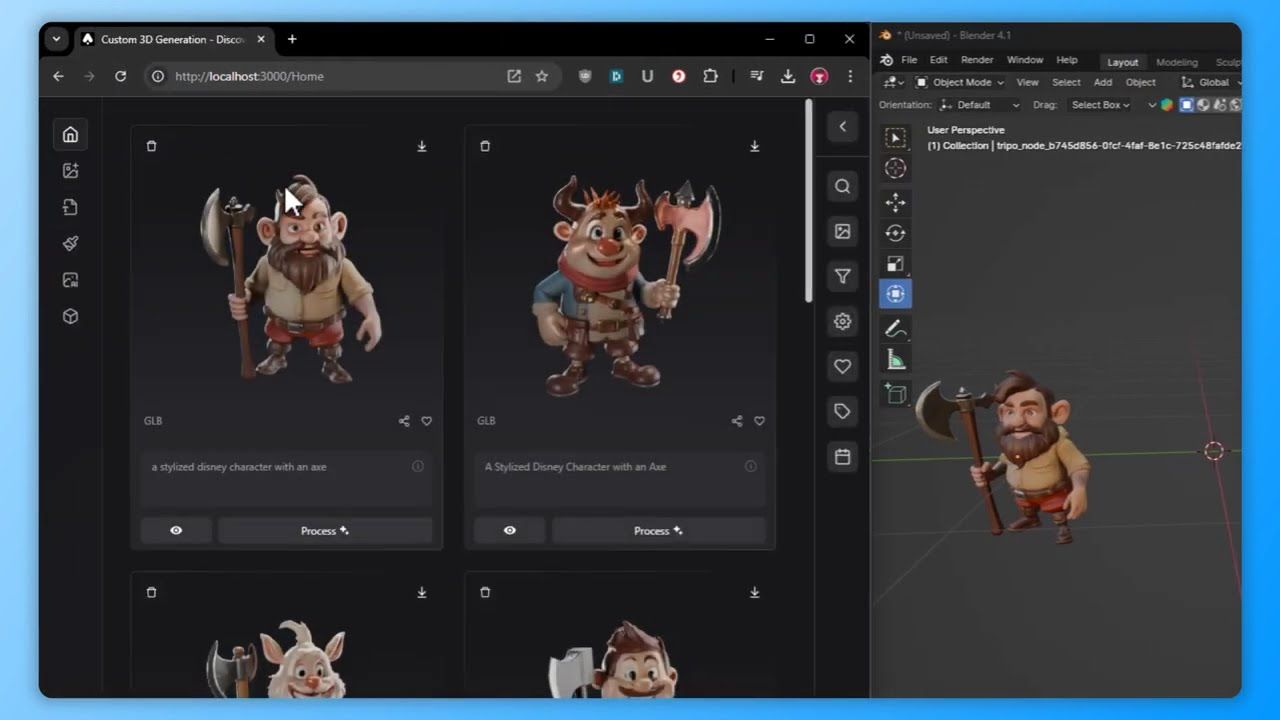Click the browser address bar showing localhost:3000/Home
Screen dimensions: 1280x720
point(249,76)
